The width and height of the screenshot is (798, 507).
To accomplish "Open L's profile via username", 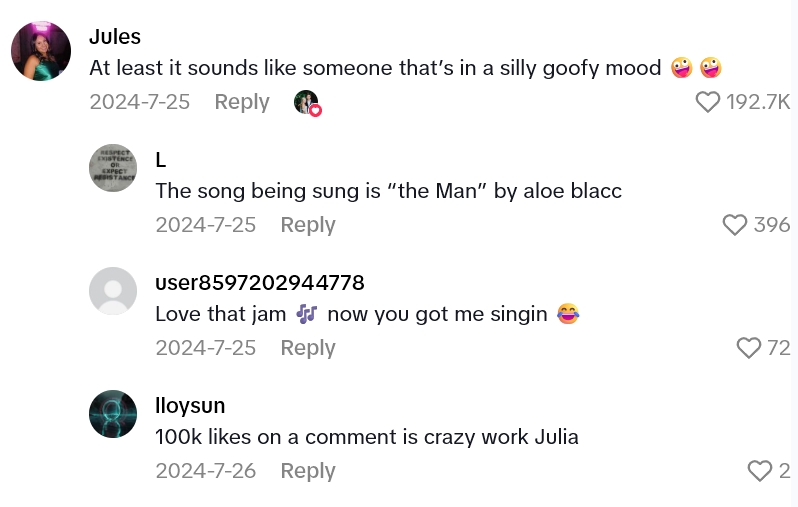I will click(x=161, y=160).
